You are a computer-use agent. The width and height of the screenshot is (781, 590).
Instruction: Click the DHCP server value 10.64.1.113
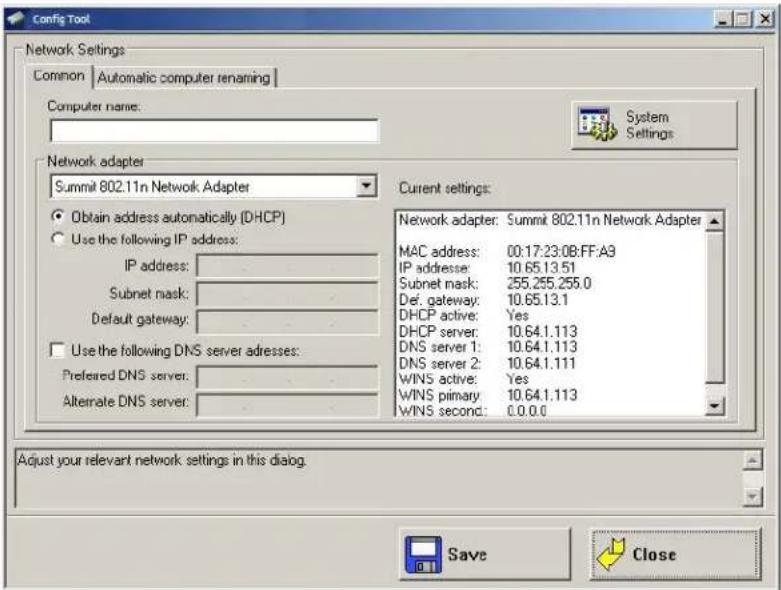click(x=541, y=331)
